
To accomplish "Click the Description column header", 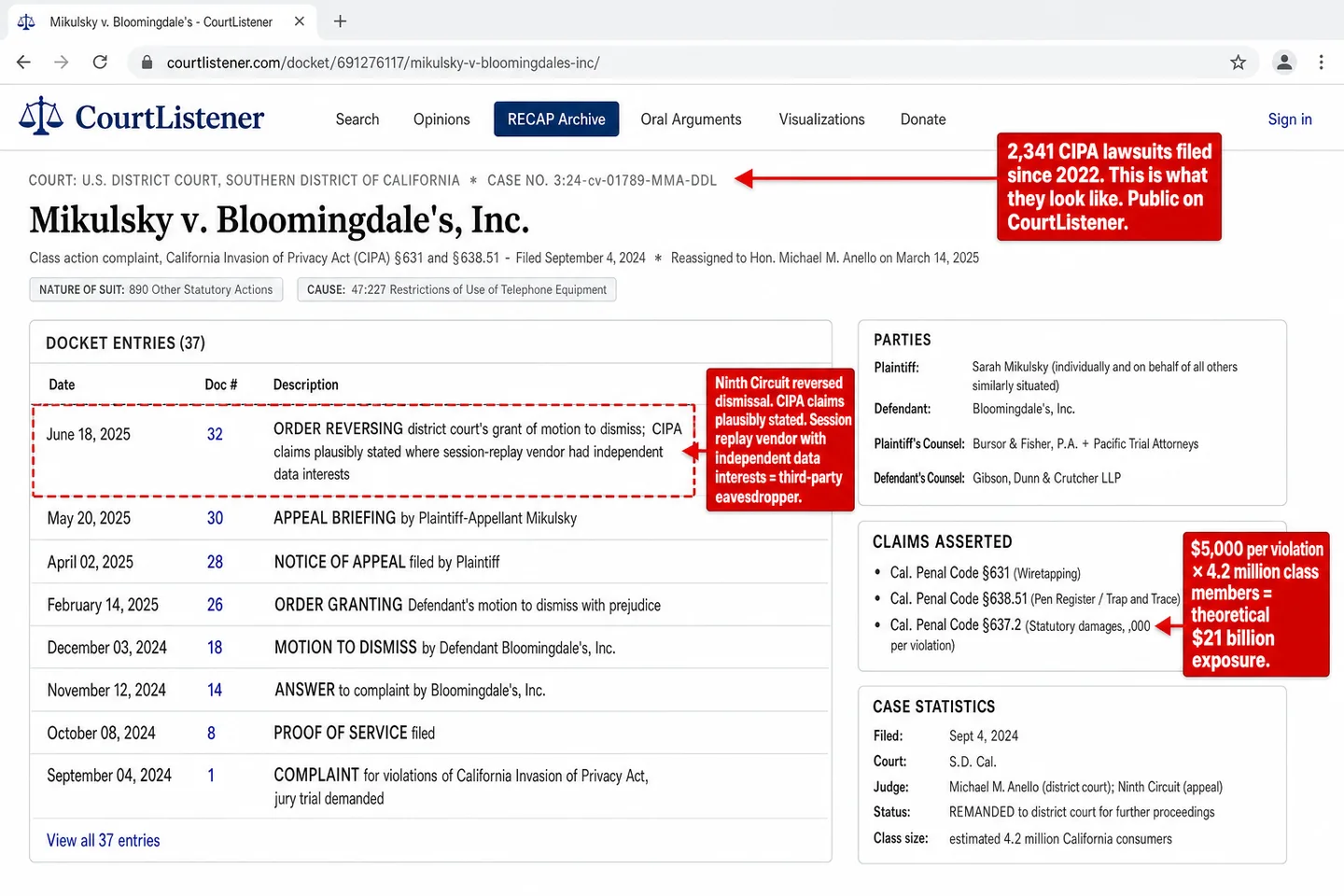I will tap(306, 385).
